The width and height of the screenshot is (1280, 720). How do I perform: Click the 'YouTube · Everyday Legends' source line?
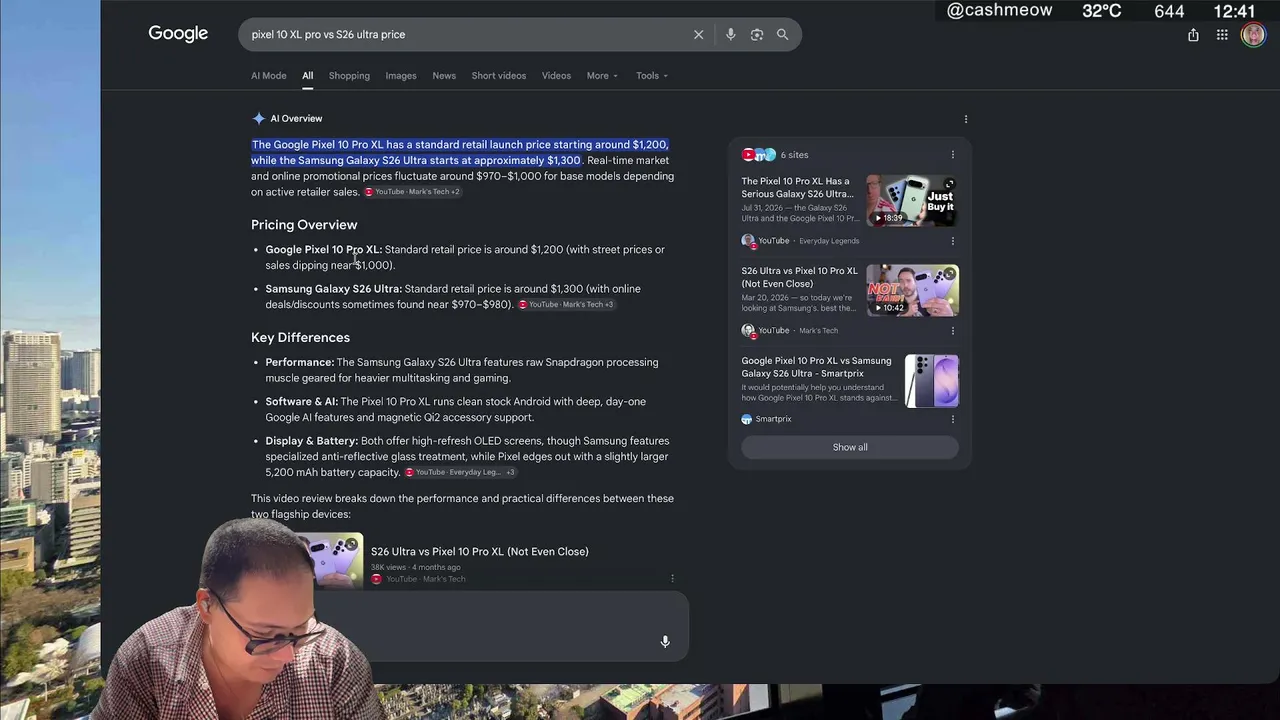point(800,241)
